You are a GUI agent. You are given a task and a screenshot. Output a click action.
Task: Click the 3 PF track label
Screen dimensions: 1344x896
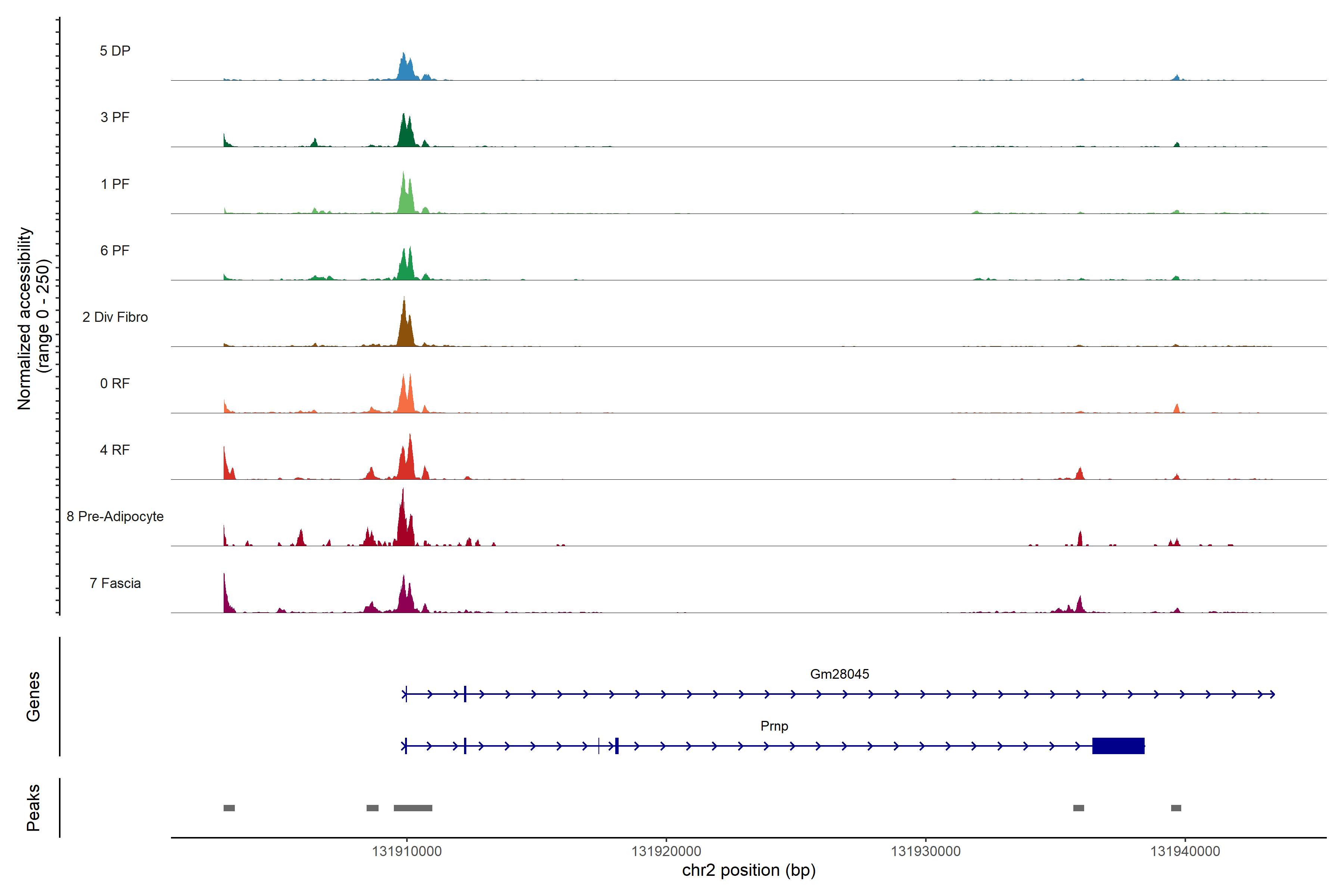115,117
